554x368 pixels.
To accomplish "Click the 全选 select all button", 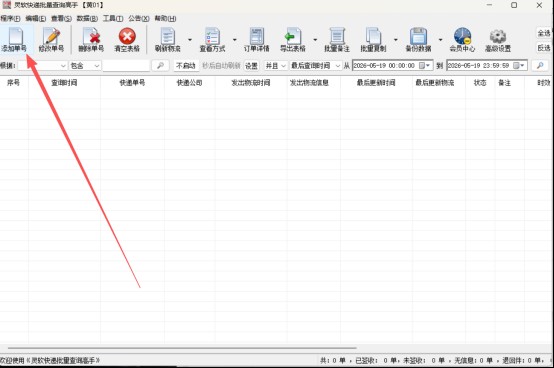I will tap(544, 33).
